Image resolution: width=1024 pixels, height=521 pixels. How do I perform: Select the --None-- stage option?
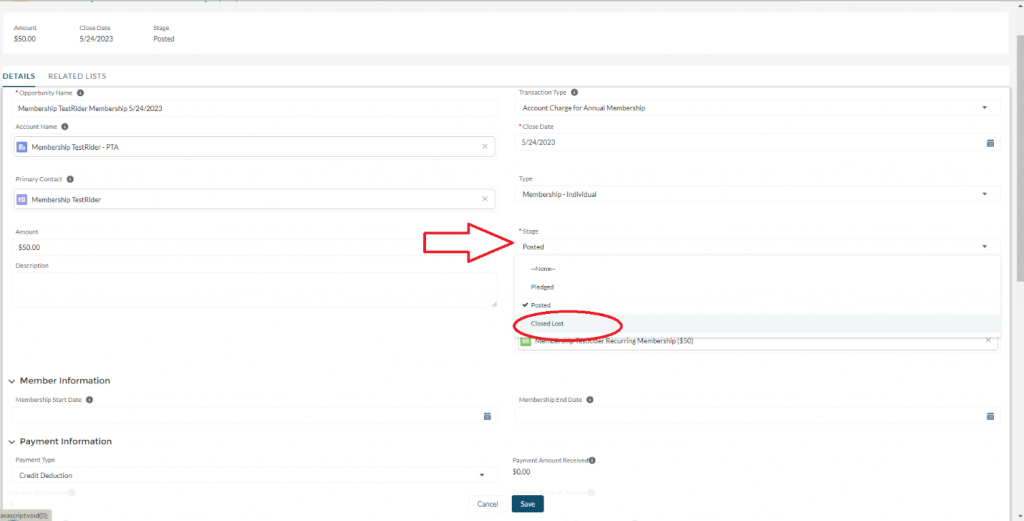(x=542, y=269)
